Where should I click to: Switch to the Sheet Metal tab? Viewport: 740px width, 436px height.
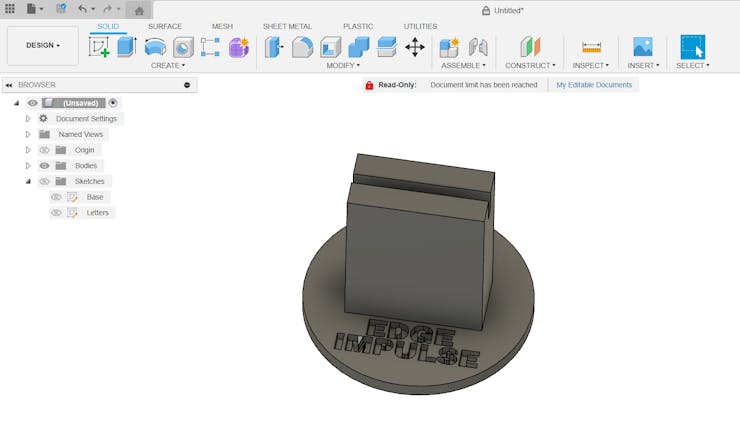[287, 26]
